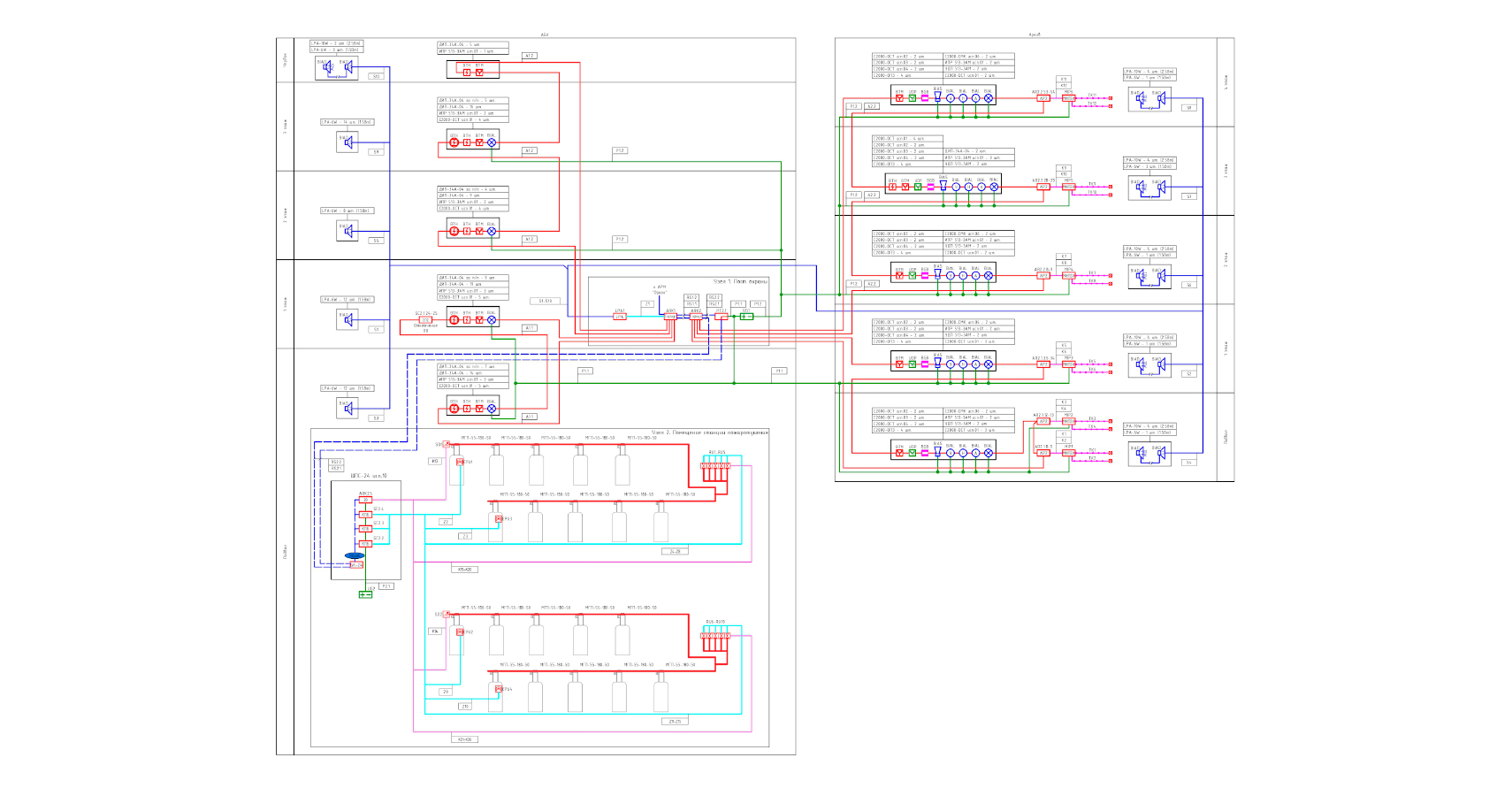1512x796 pixels.
Task: Click the Z2 cable label
Action: [x=446, y=522]
